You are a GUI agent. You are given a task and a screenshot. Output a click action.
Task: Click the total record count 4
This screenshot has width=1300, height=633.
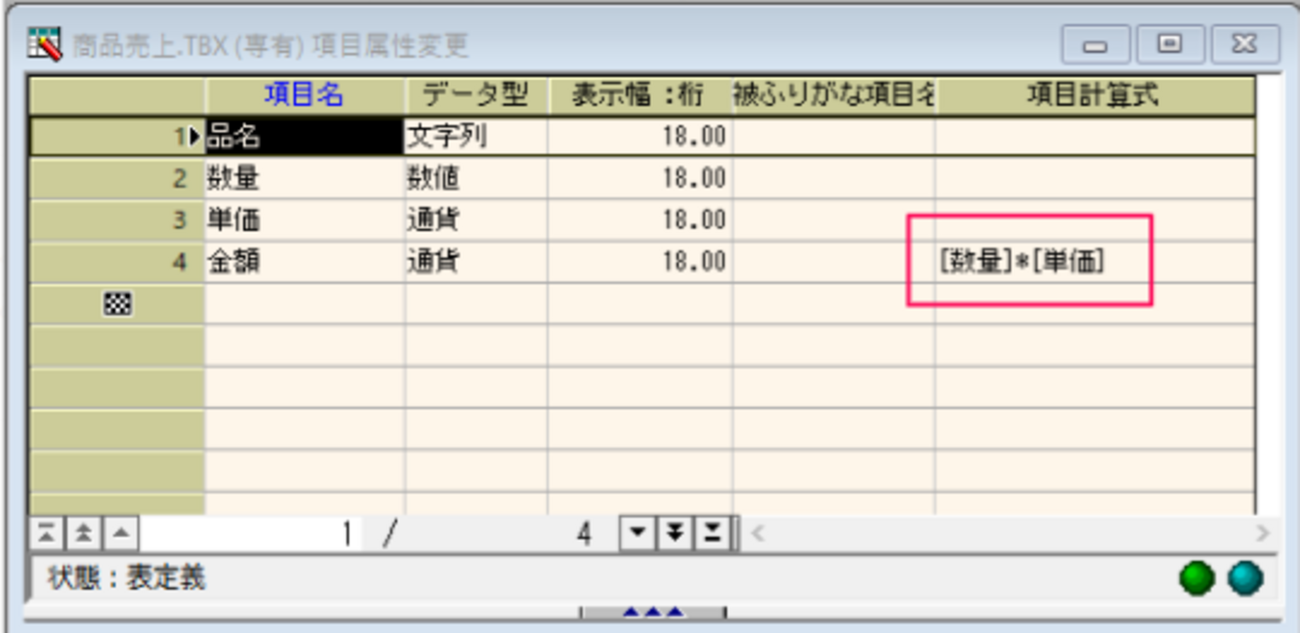point(583,534)
